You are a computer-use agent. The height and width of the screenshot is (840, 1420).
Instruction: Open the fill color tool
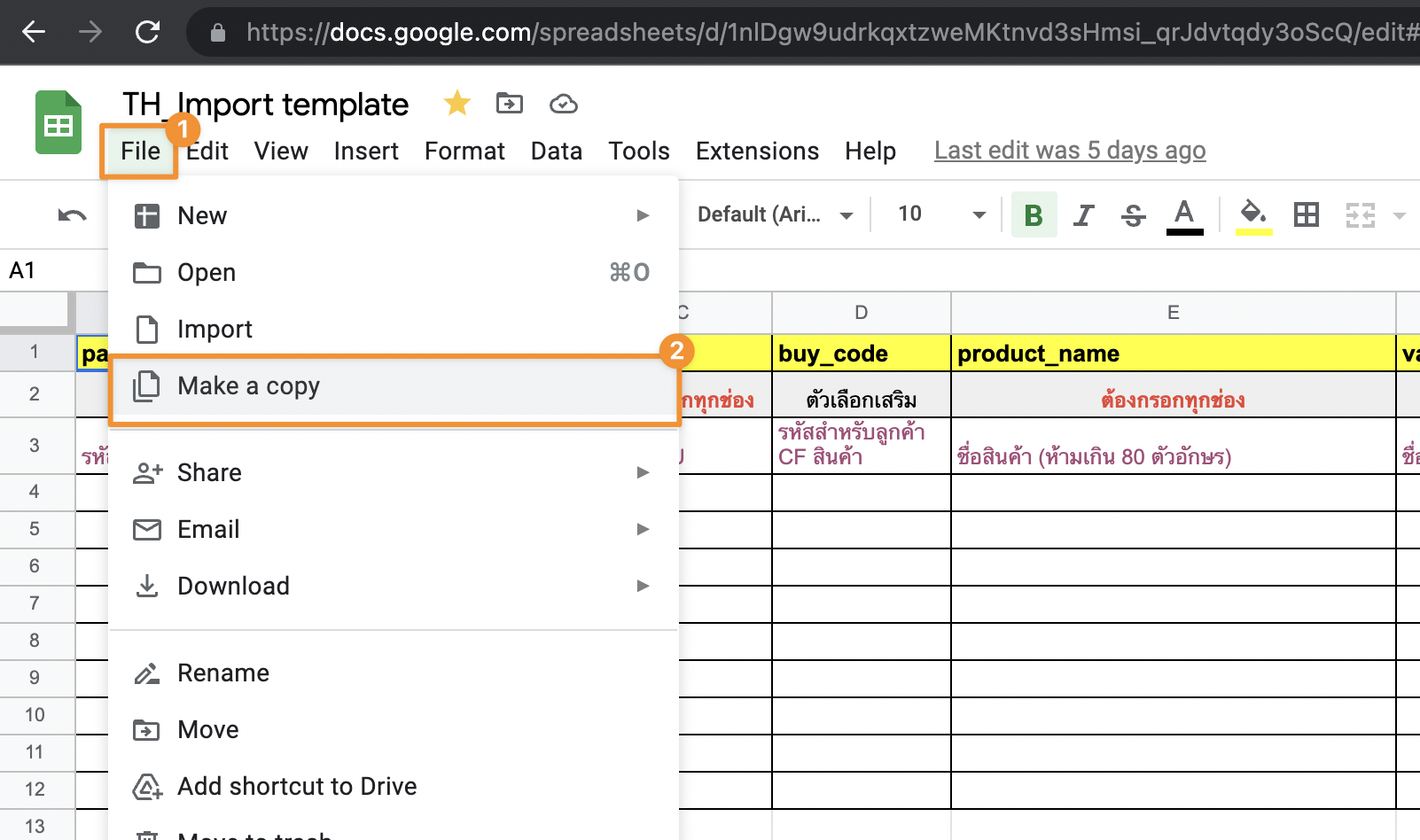pos(1252,214)
